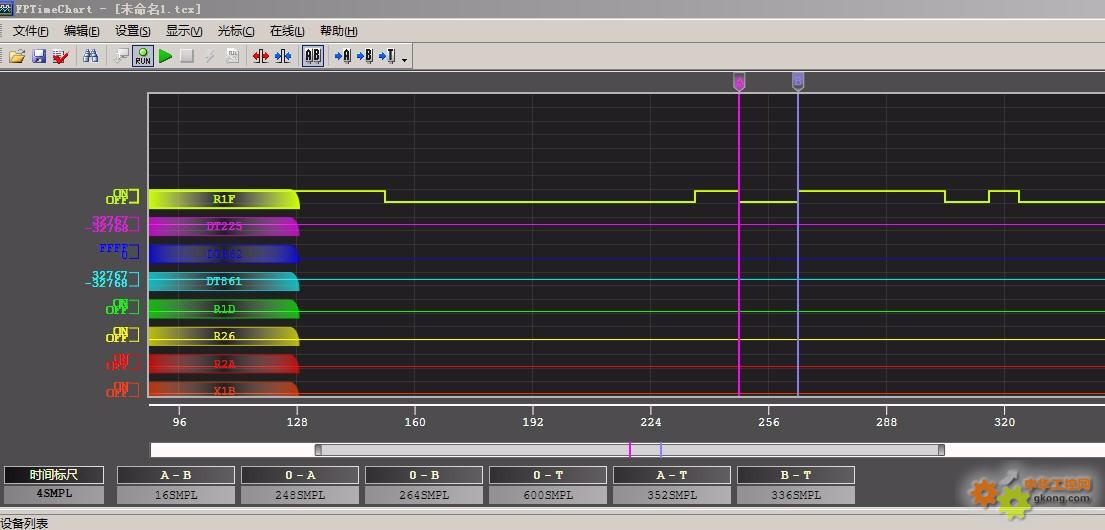Viewport: 1105px width, 530px height.
Task: Jump to cursor B toolbar icon
Action: click(364, 56)
